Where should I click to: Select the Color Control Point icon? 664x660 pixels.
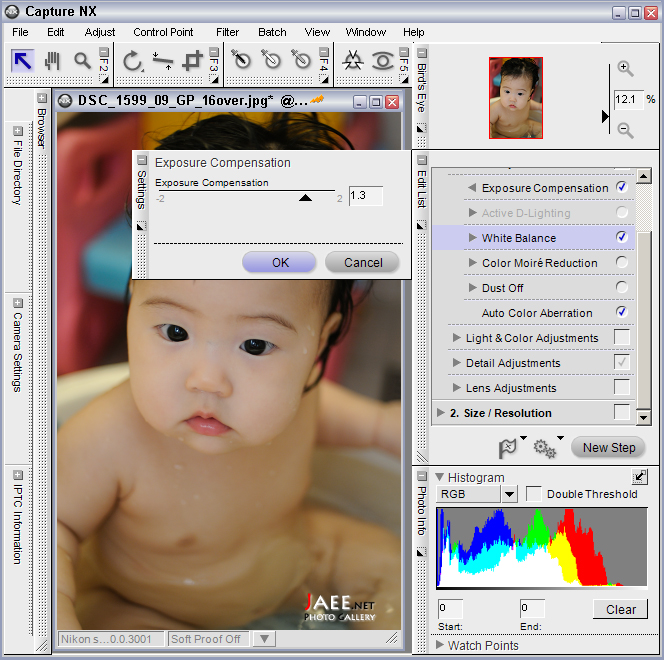coord(240,61)
